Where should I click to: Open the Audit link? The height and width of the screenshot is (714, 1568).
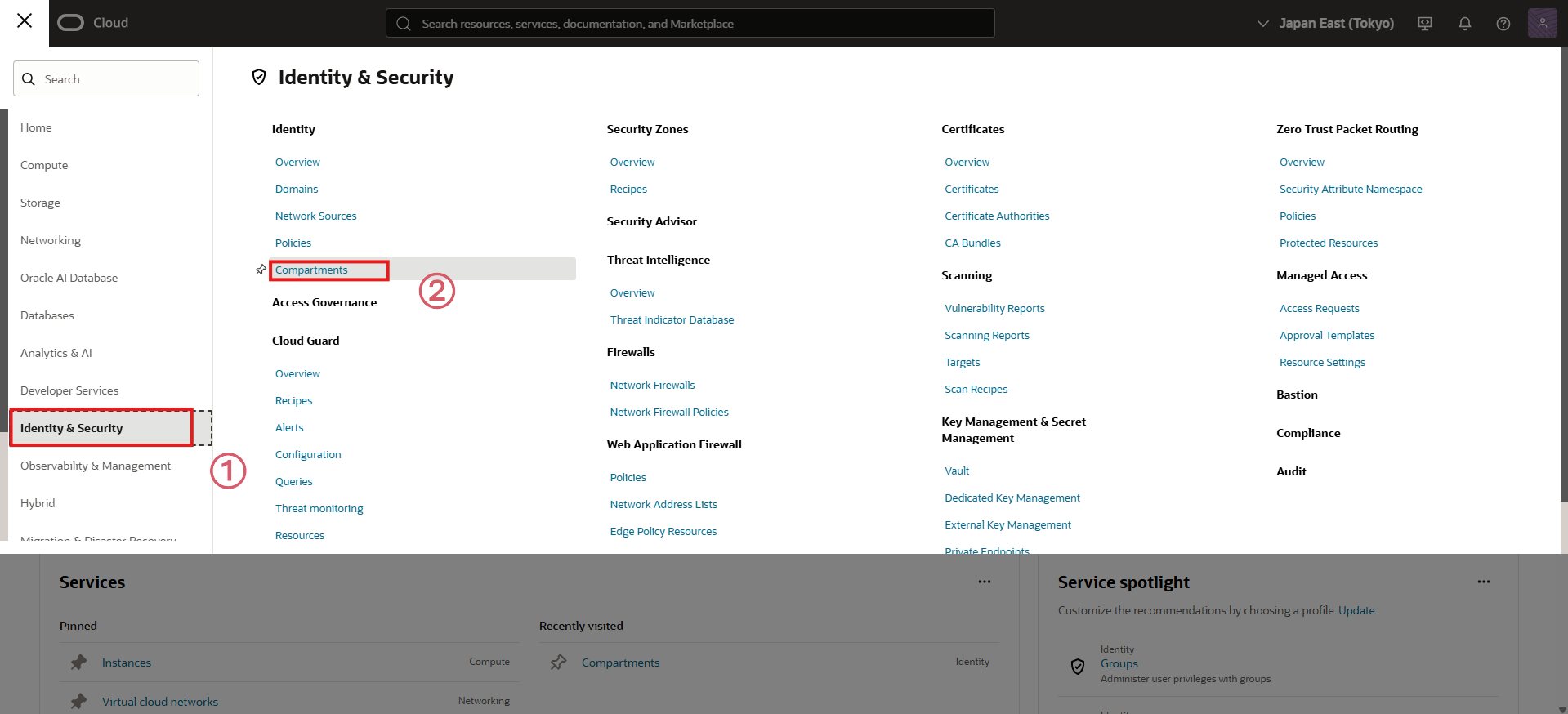coord(1291,471)
